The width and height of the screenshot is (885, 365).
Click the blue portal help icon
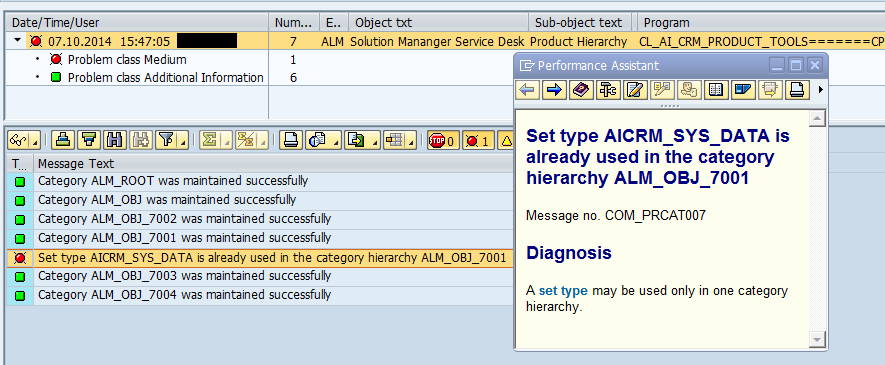[743, 90]
